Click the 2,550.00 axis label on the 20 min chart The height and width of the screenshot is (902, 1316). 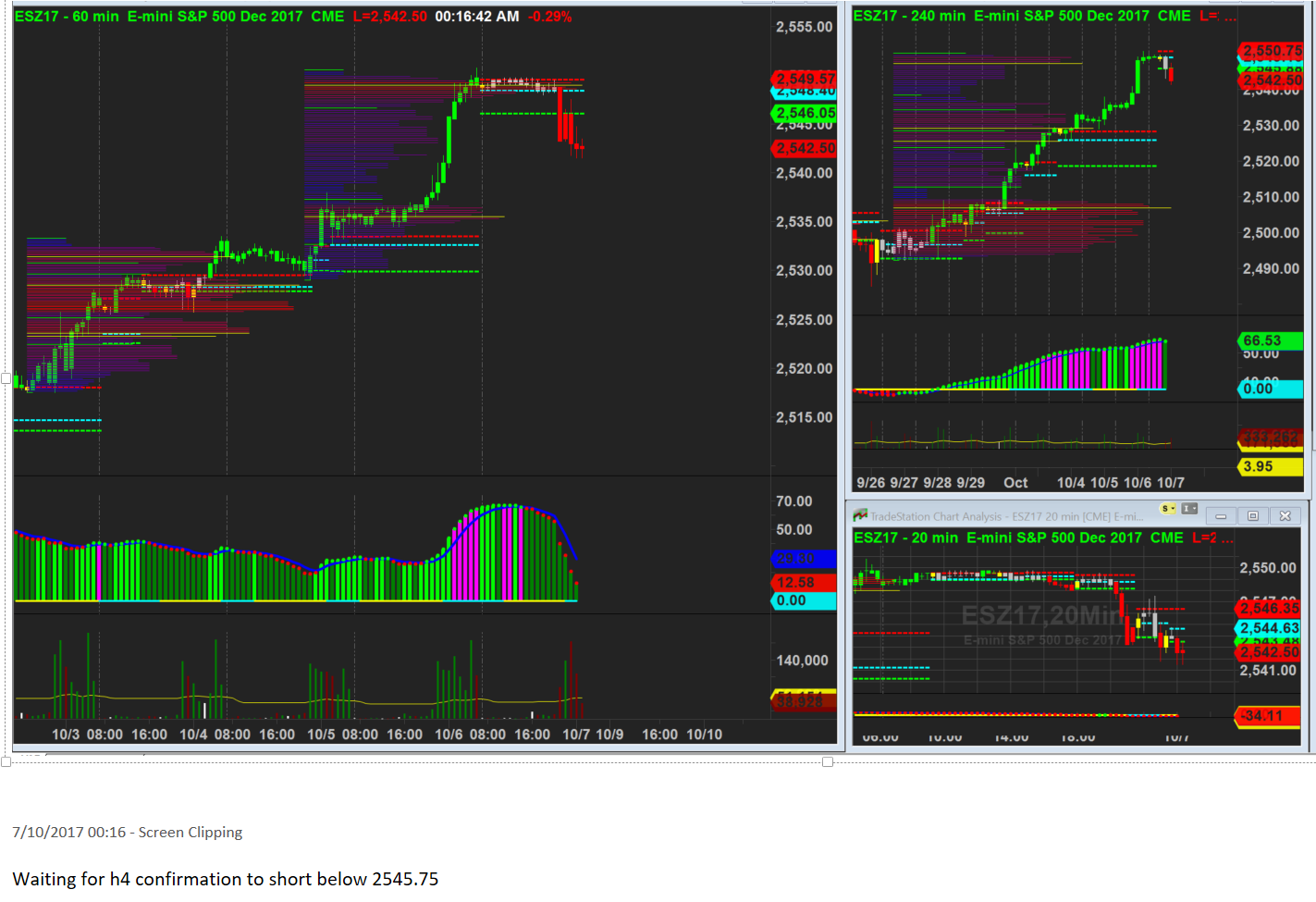click(x=1268, y=568)
